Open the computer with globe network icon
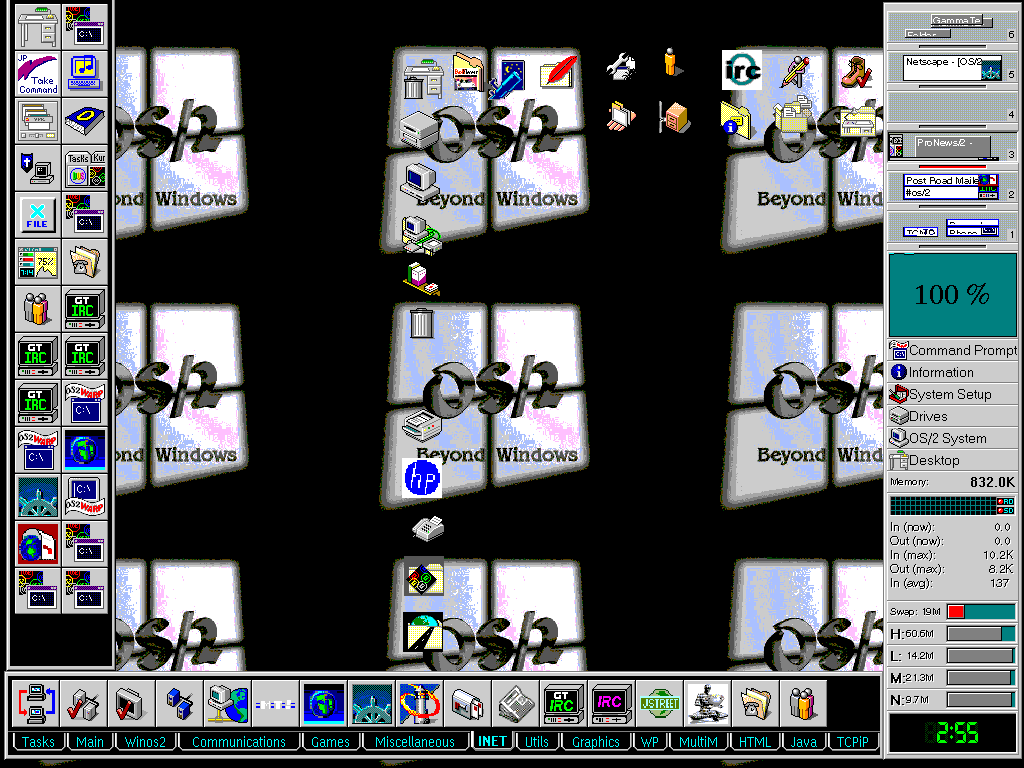Image resolution: width=1024 pixels, height=768 pixels. coord(227,703)
